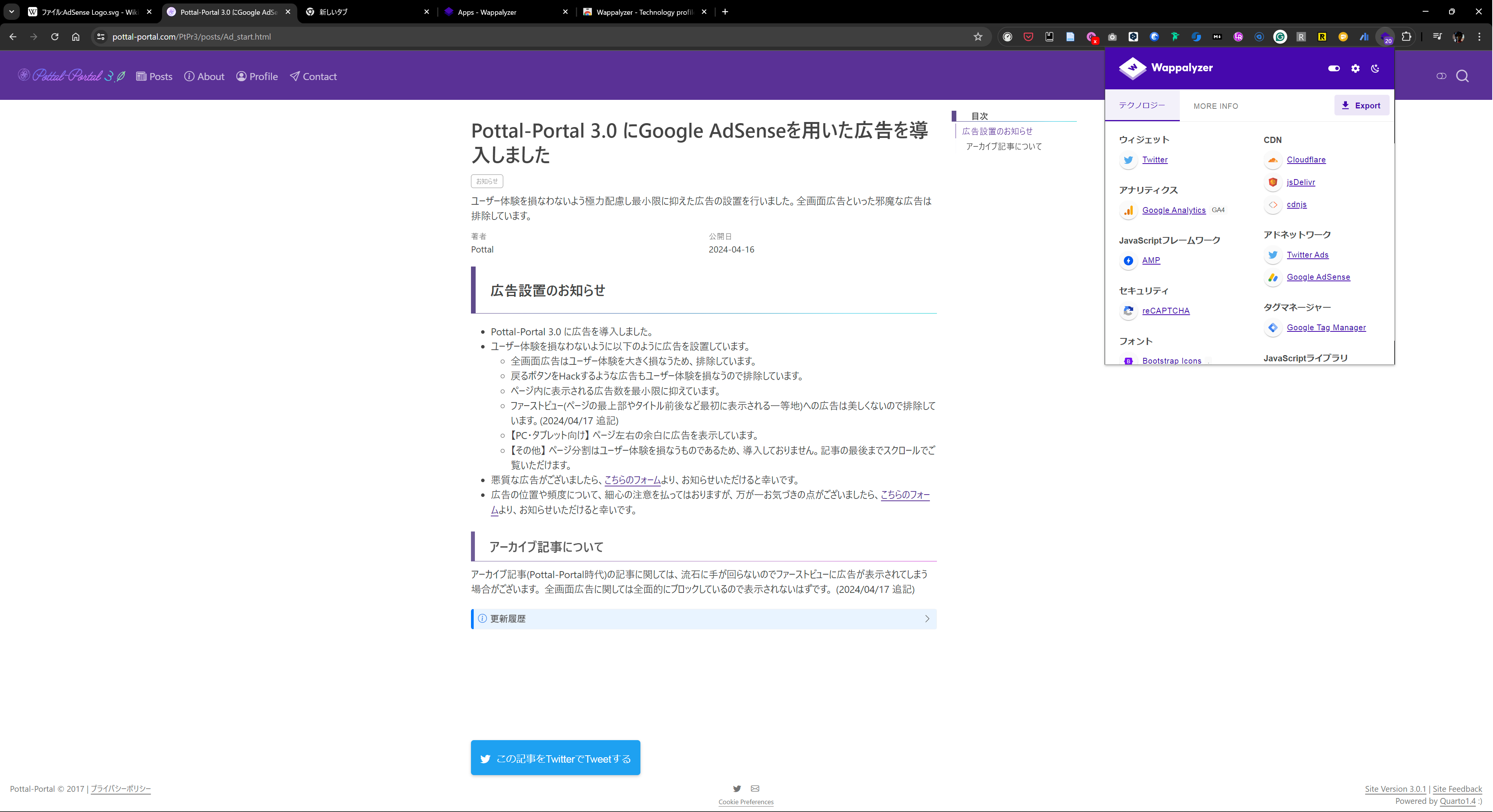Open Google AdSense link in Wappalyzer
The image size is (1493, 812).
[1318, 277]
